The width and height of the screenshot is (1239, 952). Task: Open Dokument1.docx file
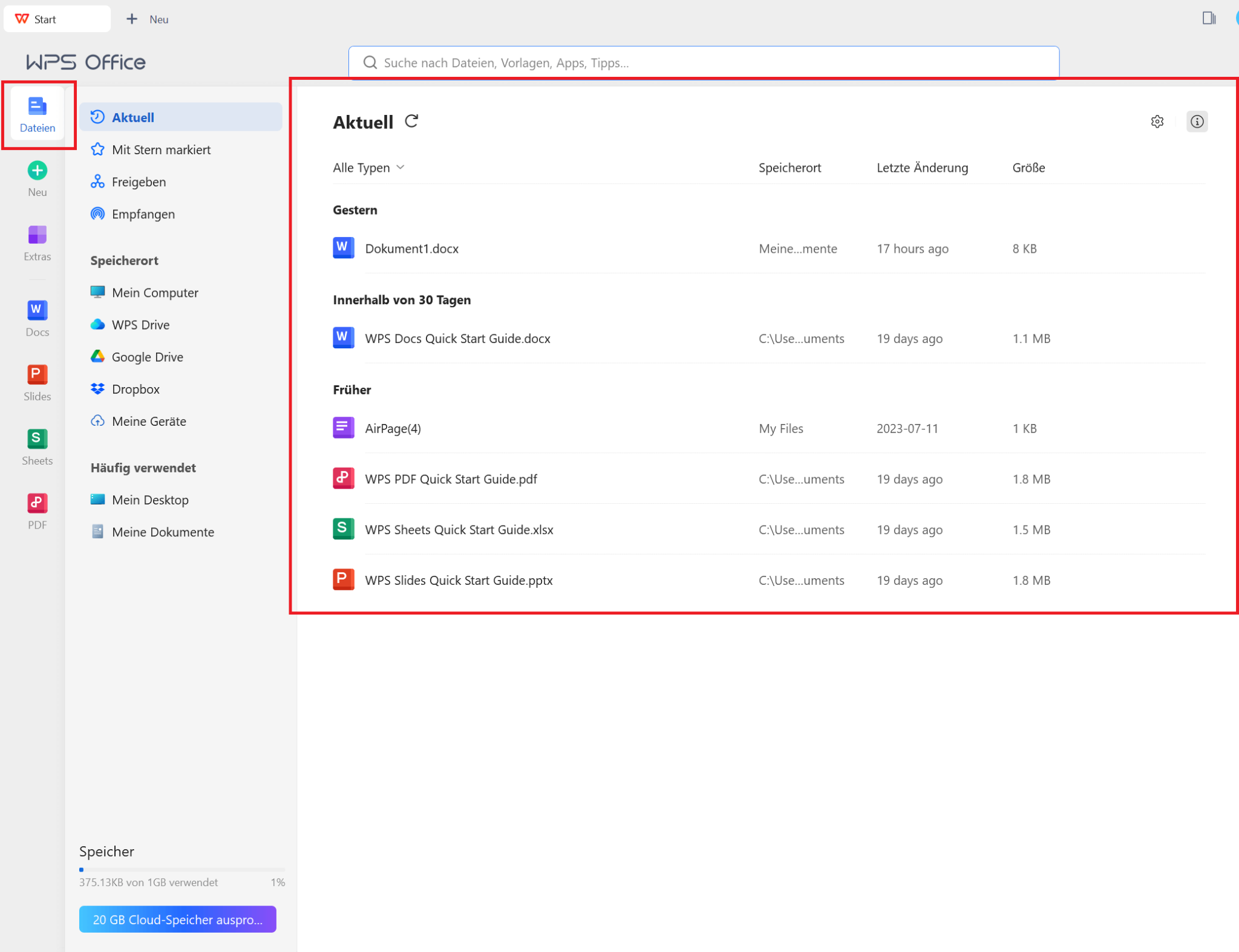[411, 249]
